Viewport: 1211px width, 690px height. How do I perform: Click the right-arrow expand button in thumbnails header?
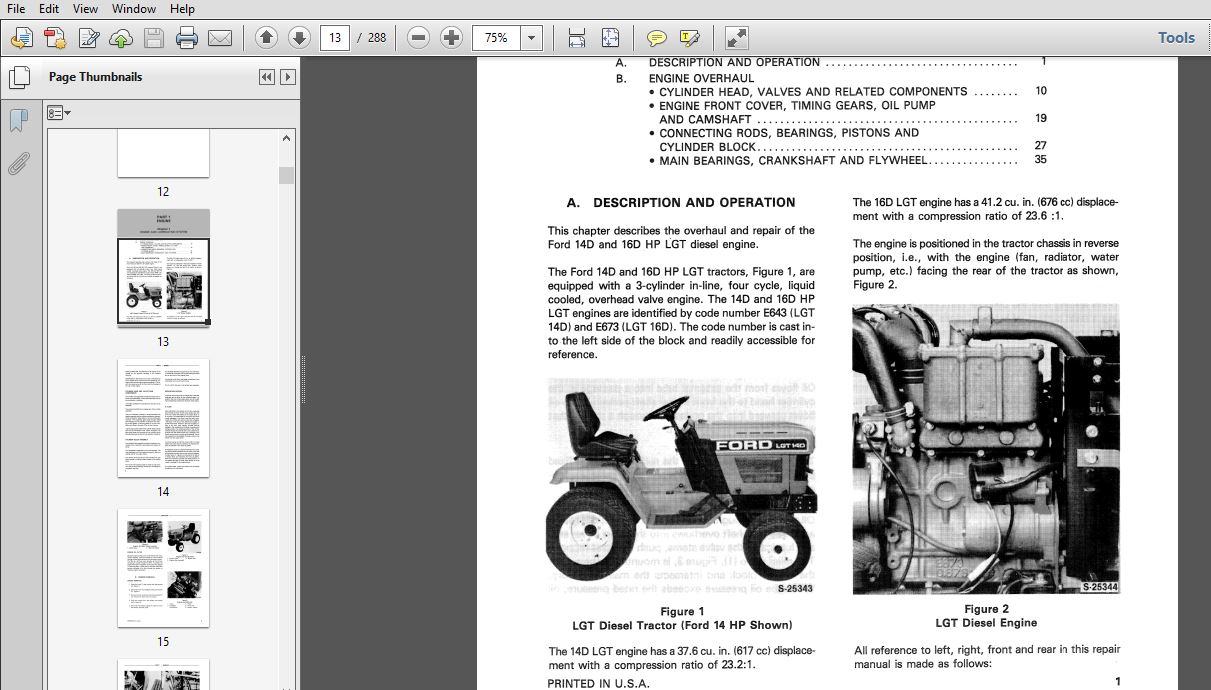288,77
